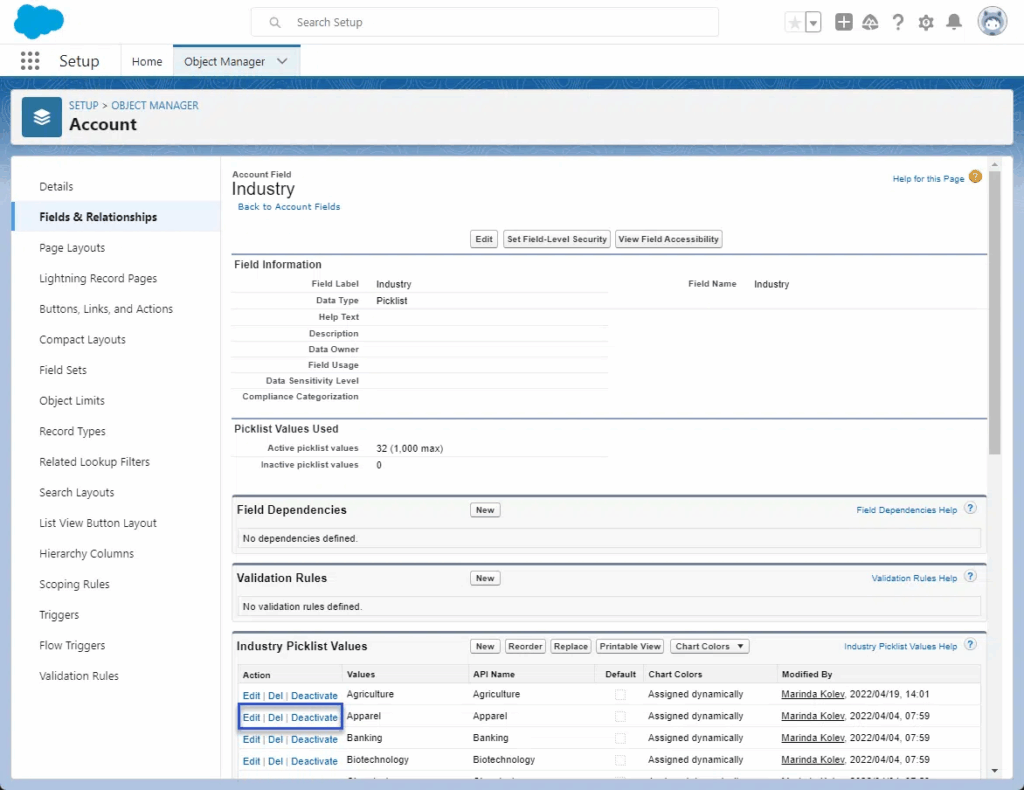
Task: Toggle Default checkbox for Agriculture
Action: tap(620, 694)
